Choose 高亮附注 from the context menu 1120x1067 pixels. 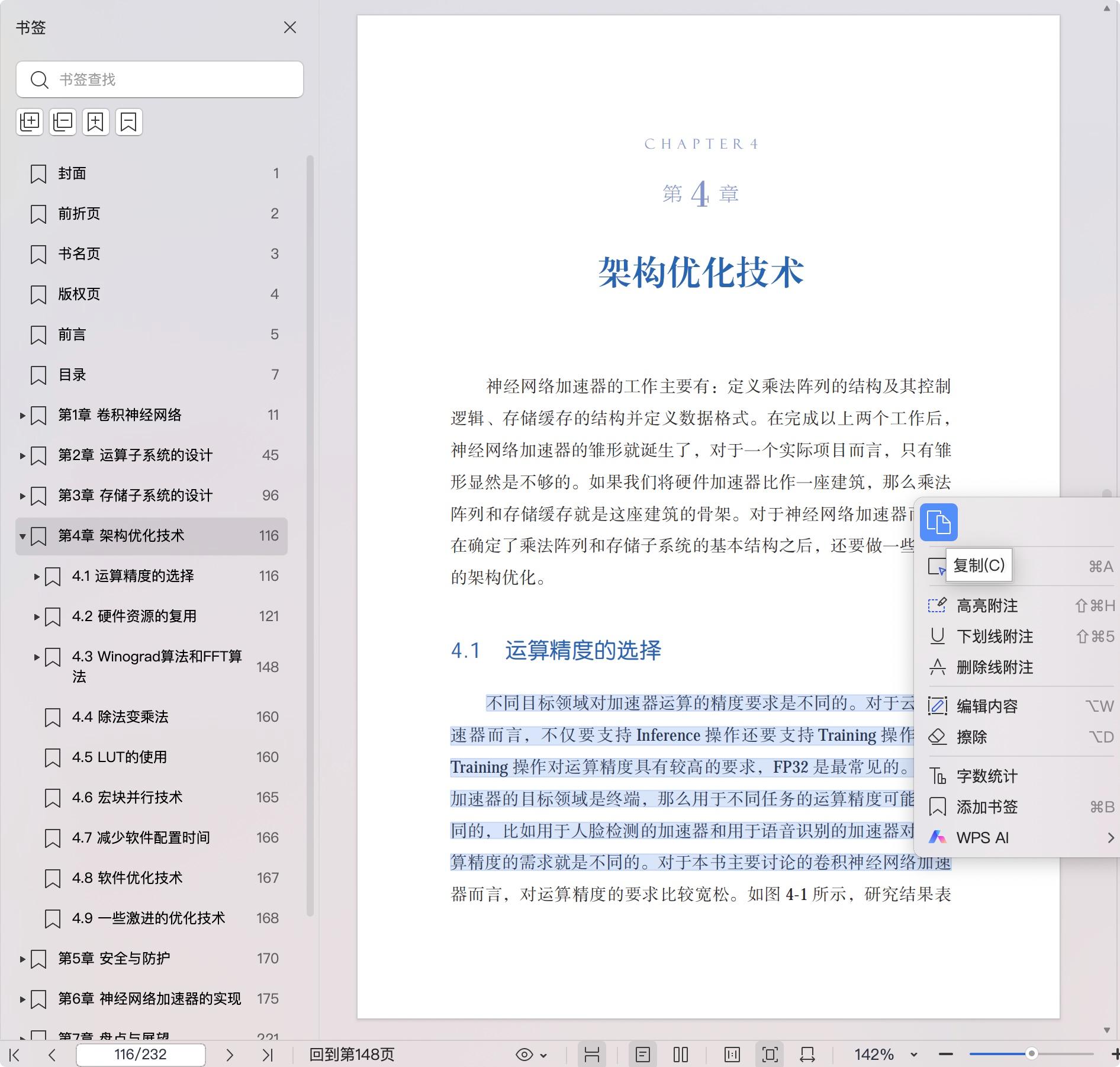(987, 606)
